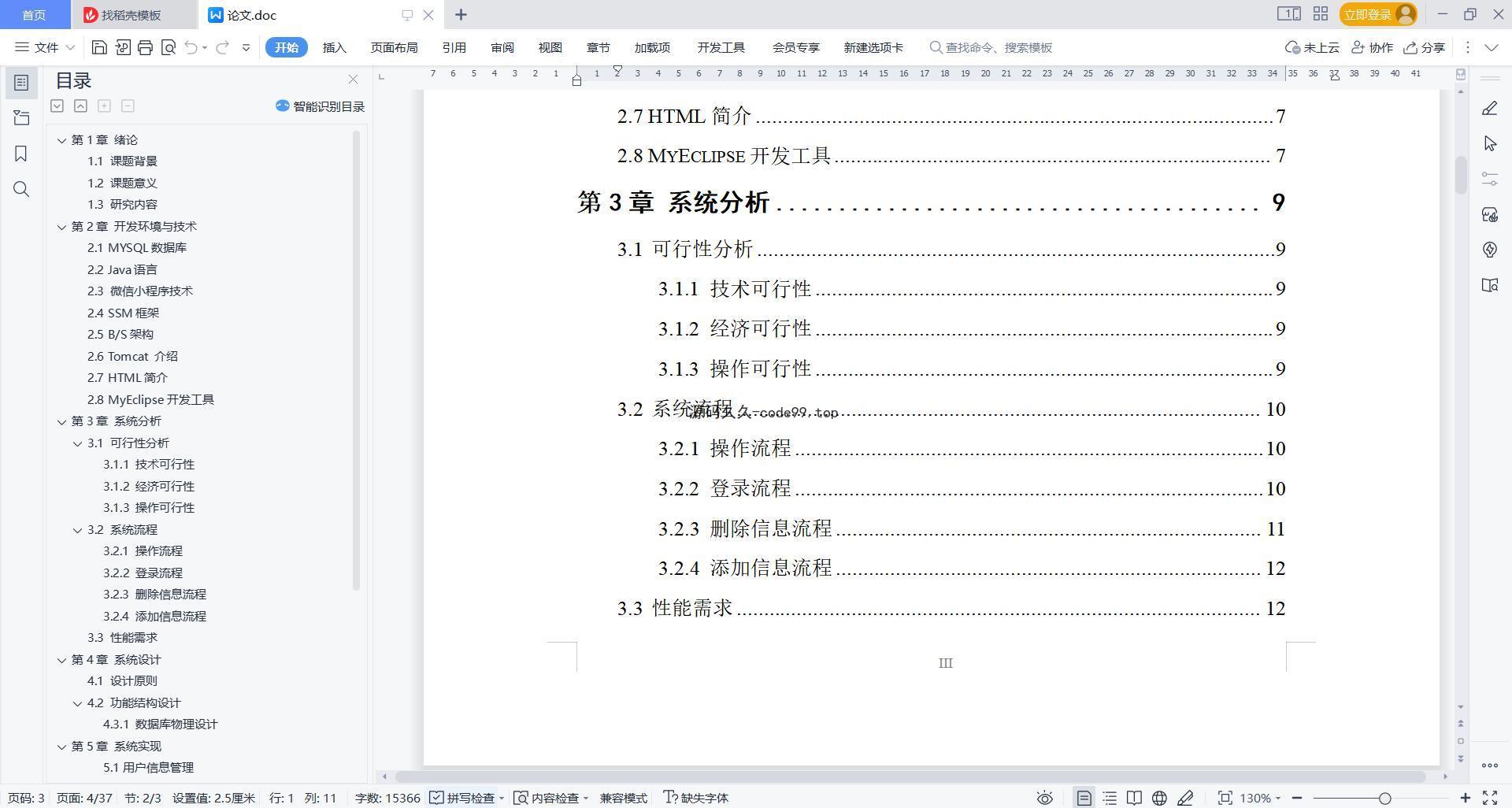This screenshot has height=808, width=1512.
Task: Click the split window icon near login button
Action: 1288,14
